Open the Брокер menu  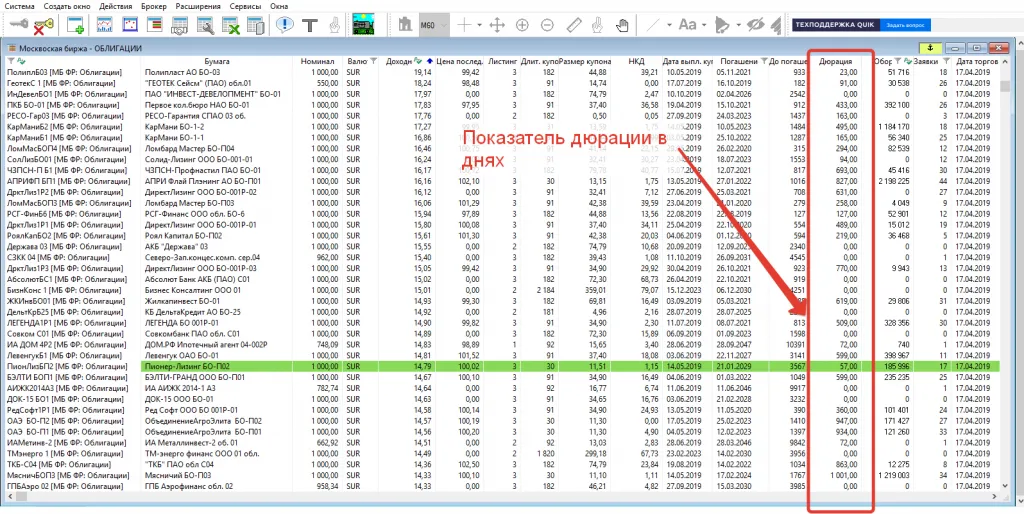[154, 6]
